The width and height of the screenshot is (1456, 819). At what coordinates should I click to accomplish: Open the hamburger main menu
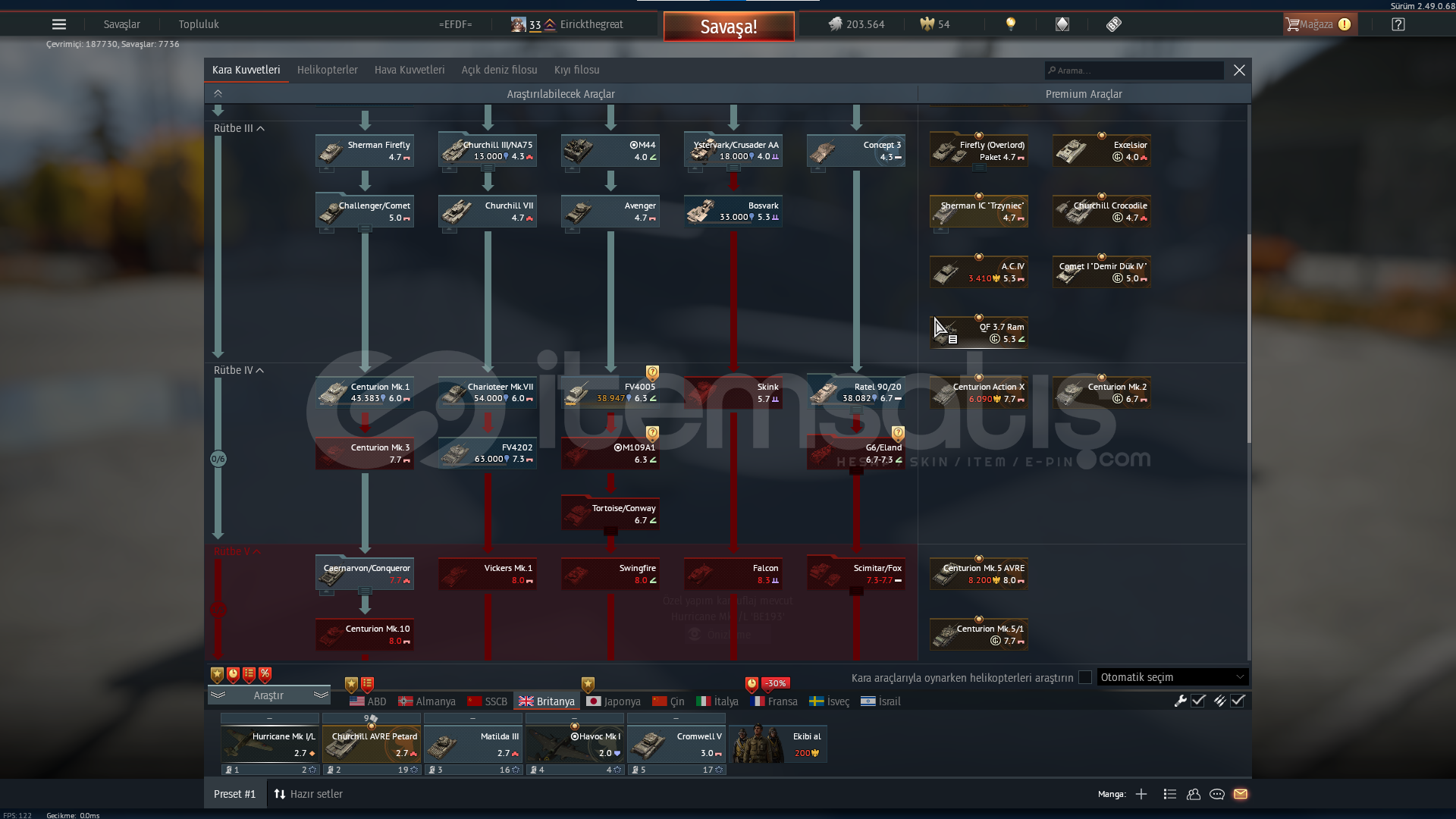(x=58, y=24)
